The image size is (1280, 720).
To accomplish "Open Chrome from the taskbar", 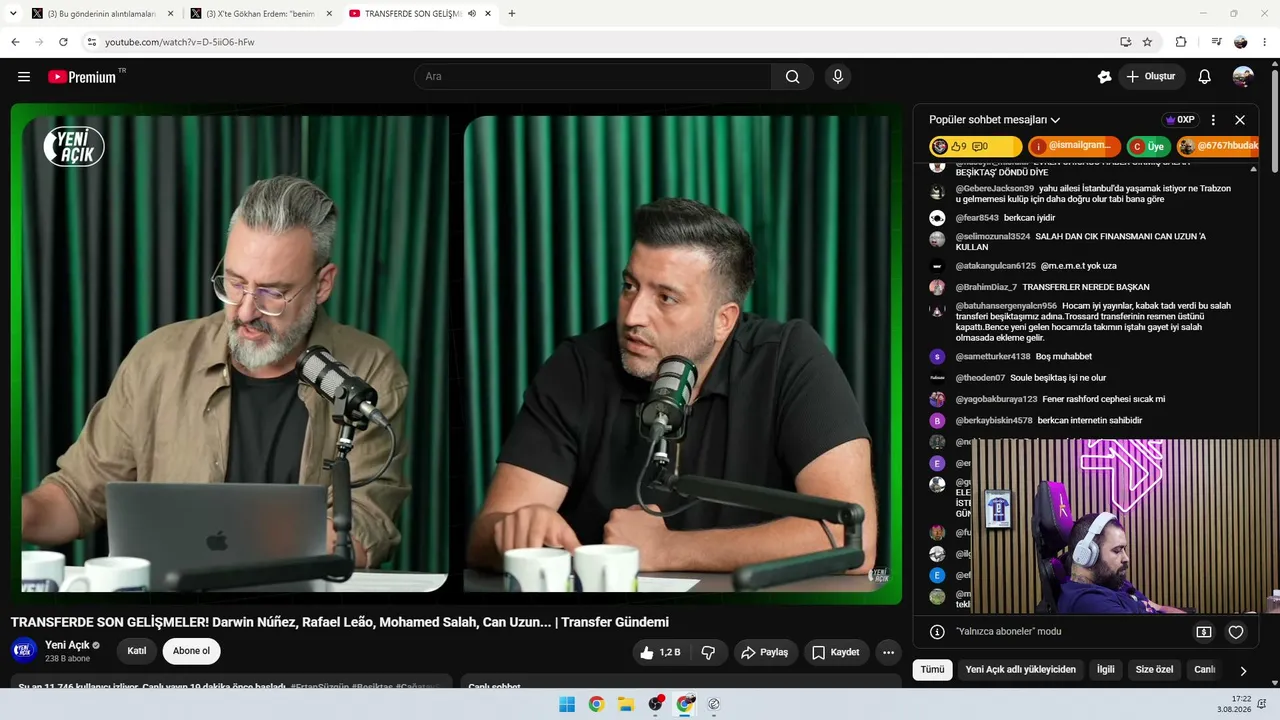I will coord(596,704).
